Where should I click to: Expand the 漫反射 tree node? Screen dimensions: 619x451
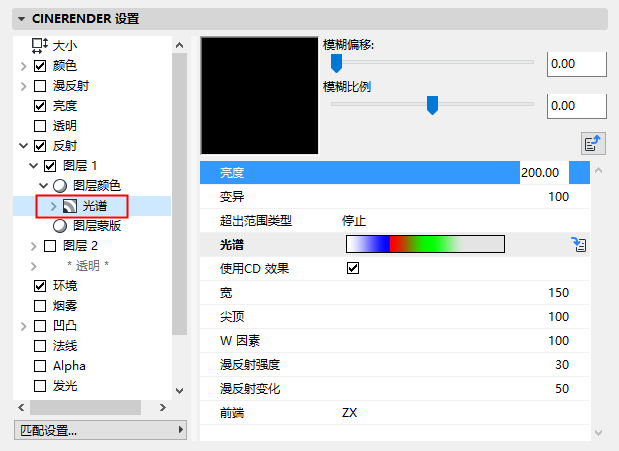click(23, 86)
